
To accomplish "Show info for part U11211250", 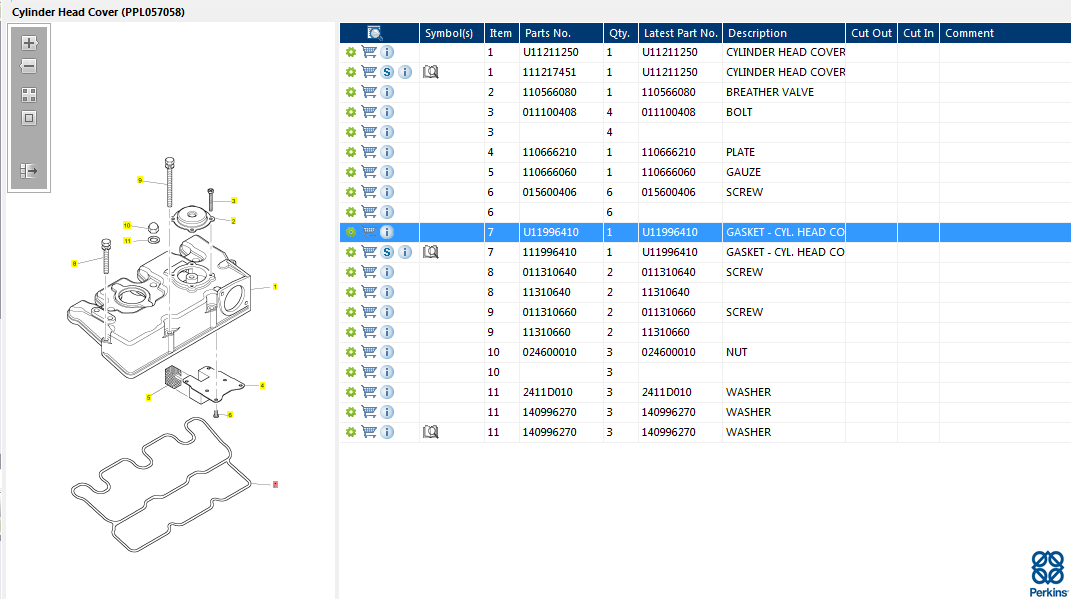I will click(387, 52).
